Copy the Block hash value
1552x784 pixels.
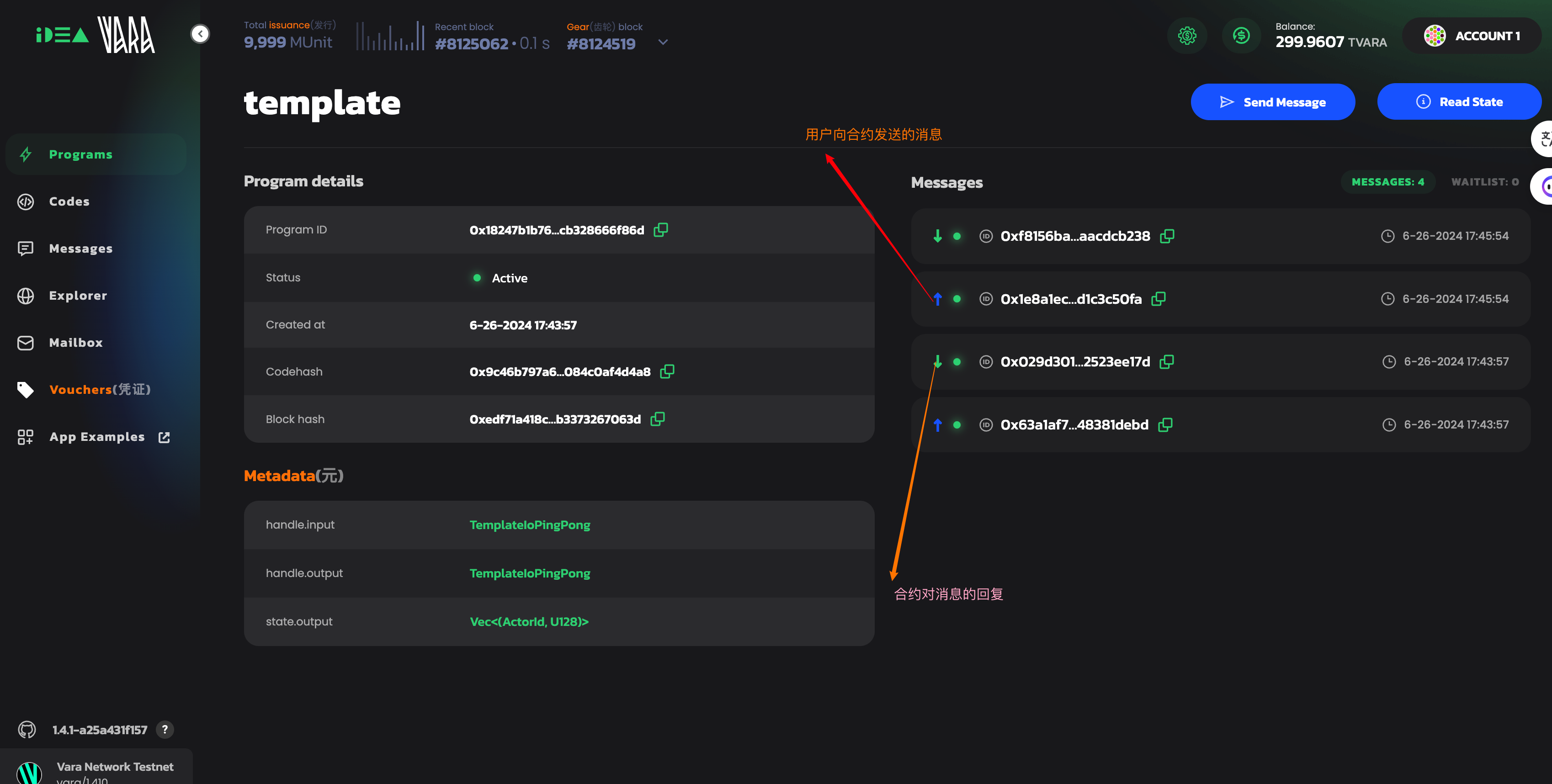[657, 418]
